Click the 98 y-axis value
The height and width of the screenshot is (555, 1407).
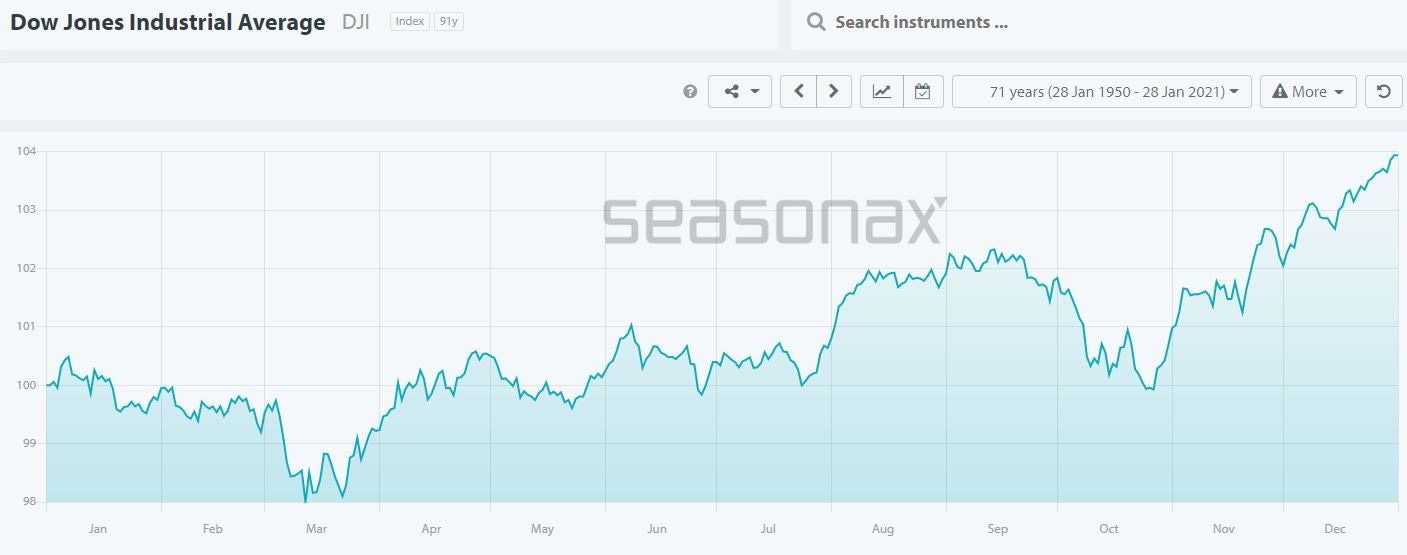(29, 502)
